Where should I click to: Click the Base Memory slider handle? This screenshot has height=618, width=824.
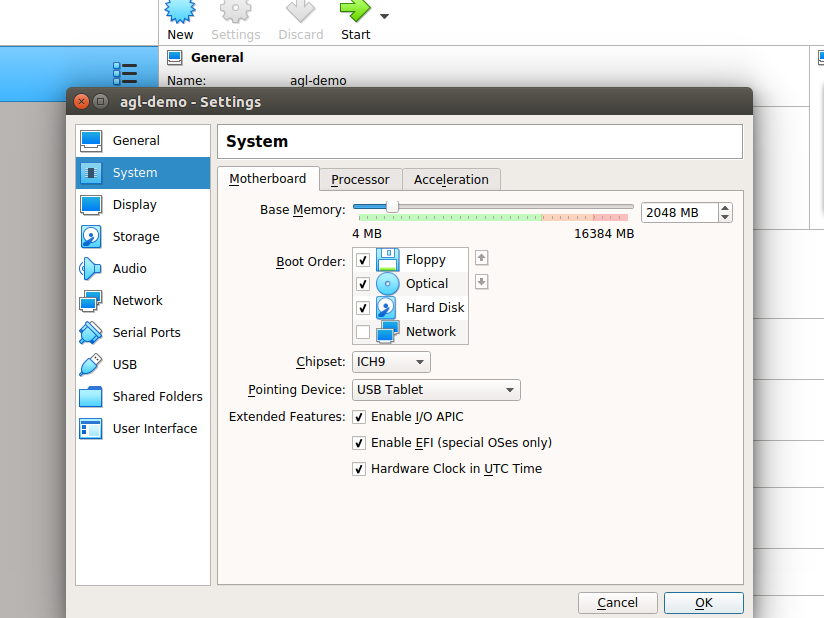pyautogui.click(x=392, y=207)
